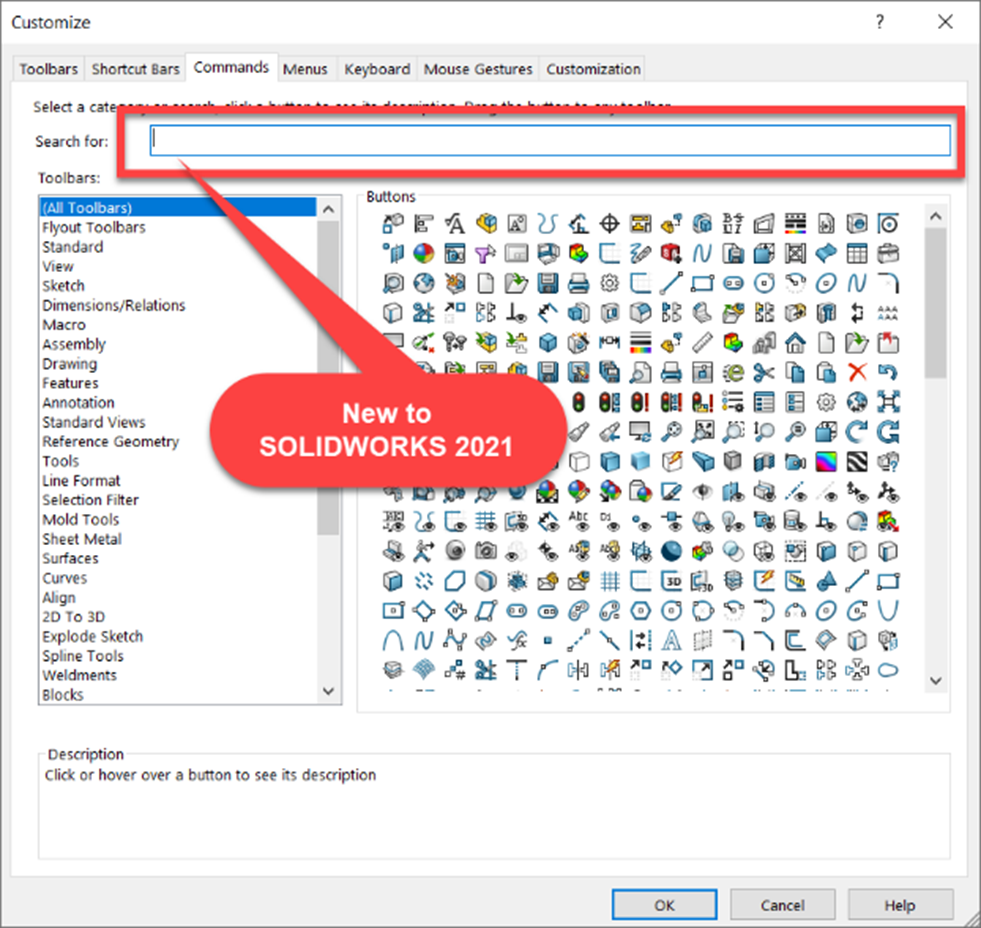This screenshot has width=981, height=928.
Task: Select the blue video camera icon
Action: tap(795, 462)
